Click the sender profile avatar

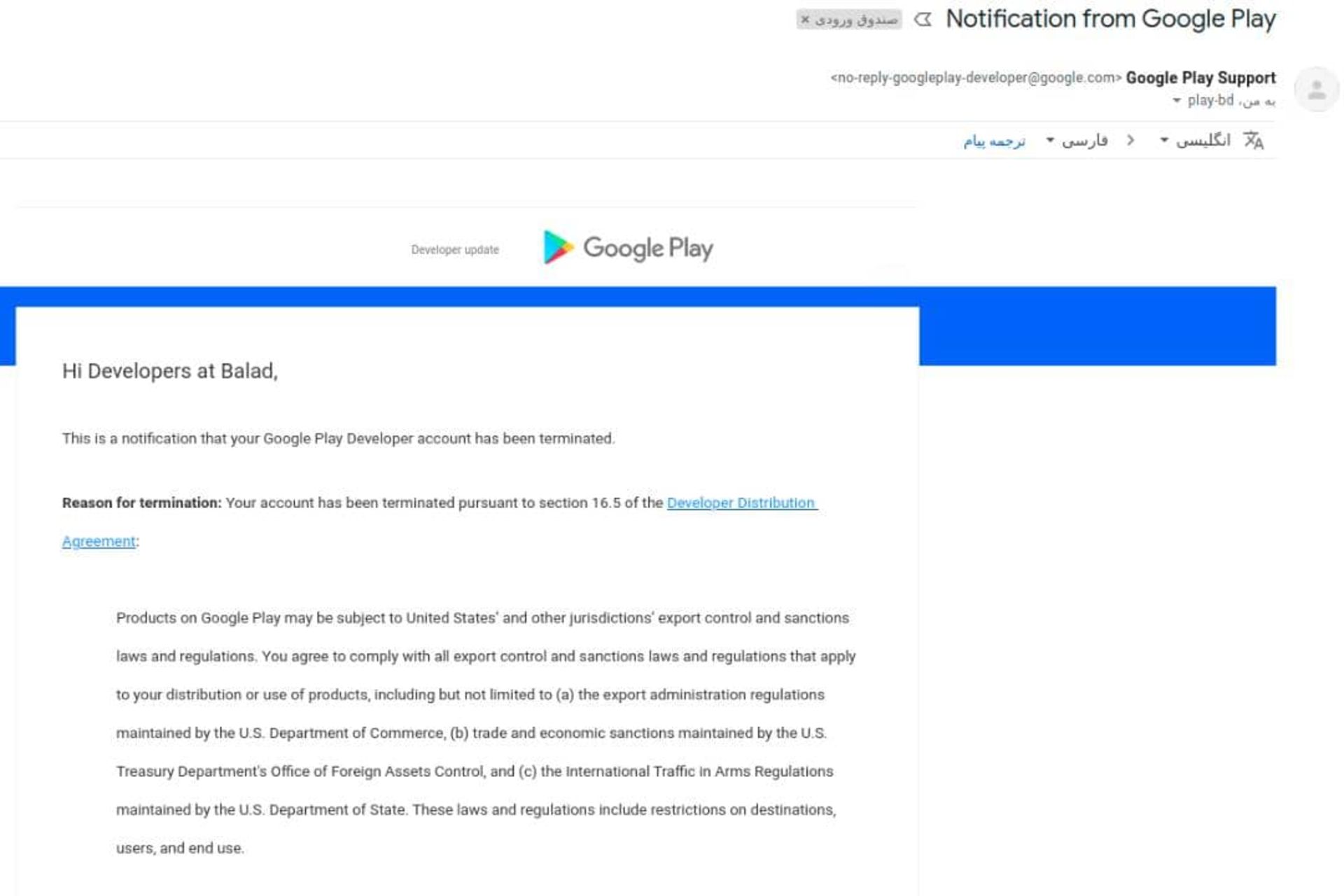(x=1316, y=90)
